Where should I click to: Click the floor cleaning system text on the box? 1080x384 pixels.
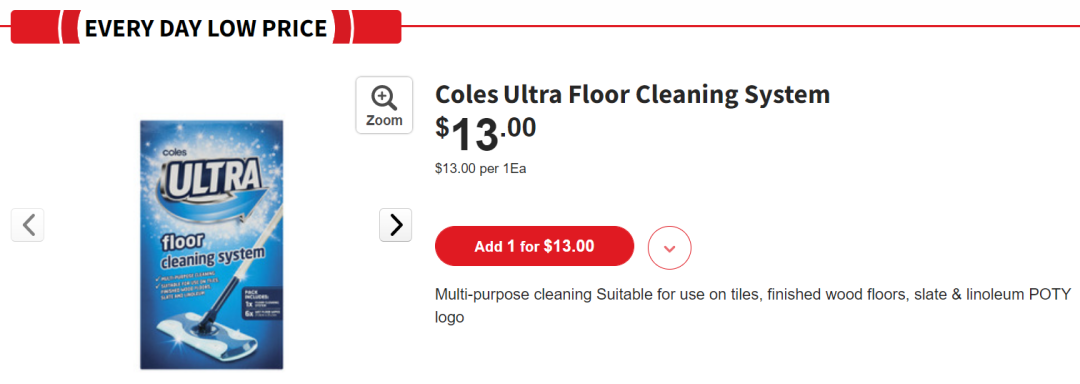[211, 252]
